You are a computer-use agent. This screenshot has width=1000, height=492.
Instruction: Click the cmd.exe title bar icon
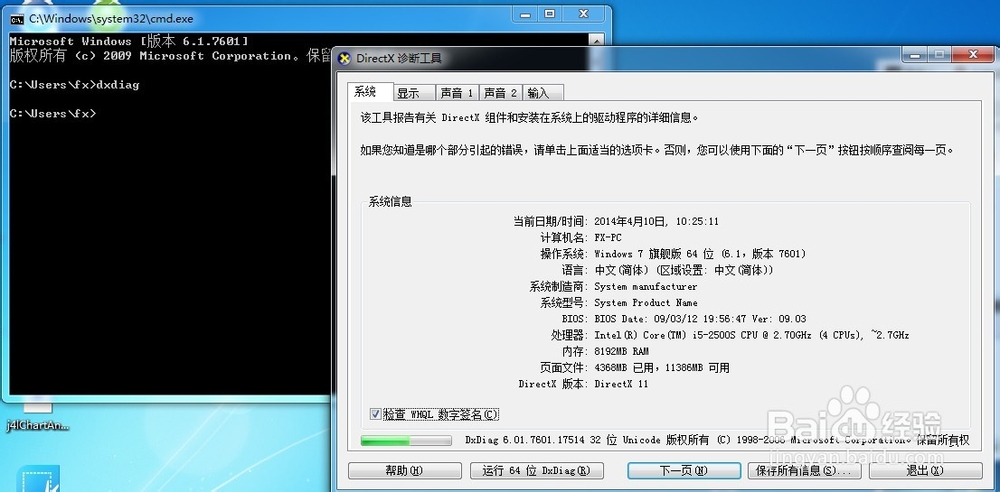coord(17,19)
